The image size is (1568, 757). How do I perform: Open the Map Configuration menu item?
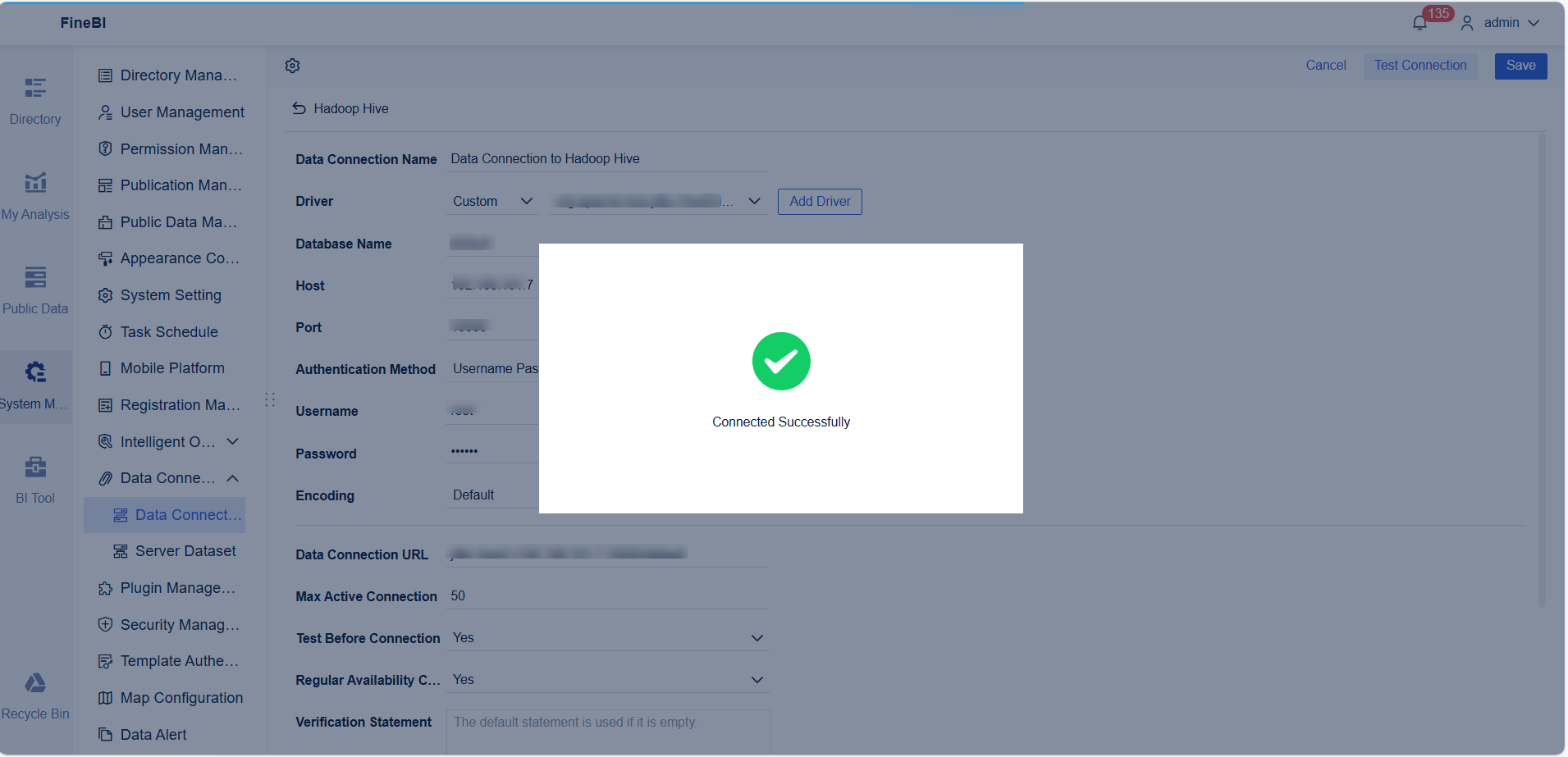171,698
